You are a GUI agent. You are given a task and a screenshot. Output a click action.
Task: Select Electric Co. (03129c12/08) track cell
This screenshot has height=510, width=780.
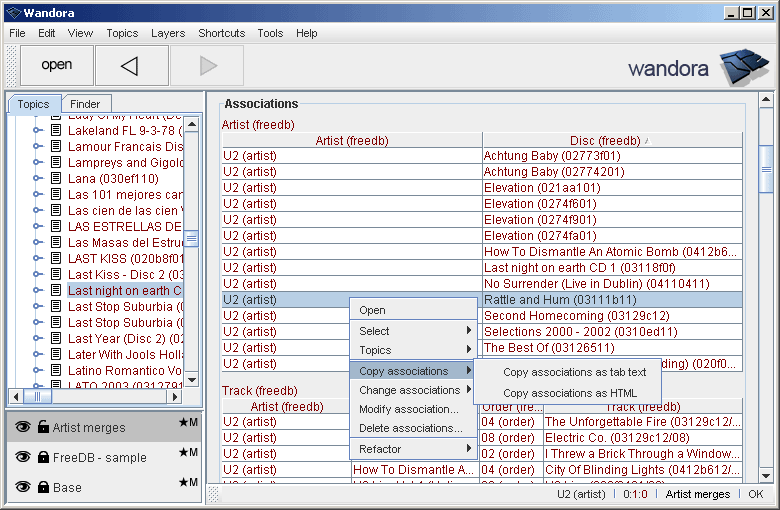coord(643,438)
